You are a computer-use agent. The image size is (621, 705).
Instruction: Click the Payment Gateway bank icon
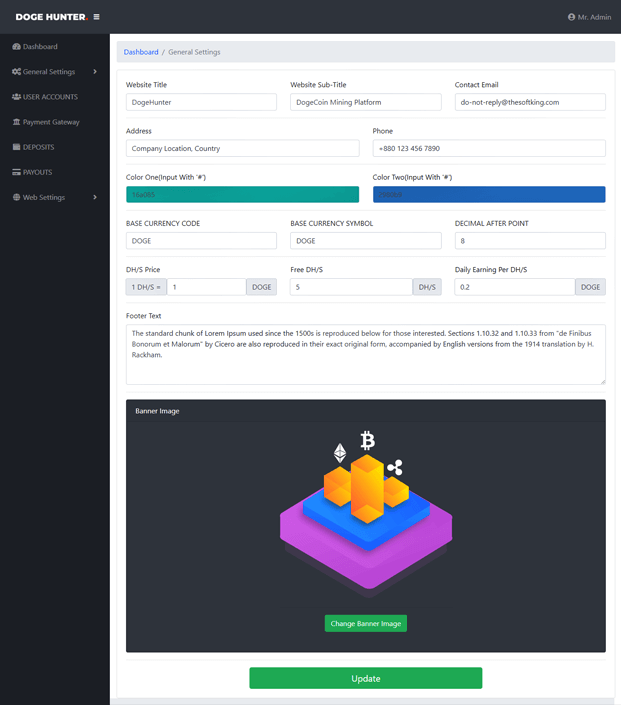pos(17,122)
